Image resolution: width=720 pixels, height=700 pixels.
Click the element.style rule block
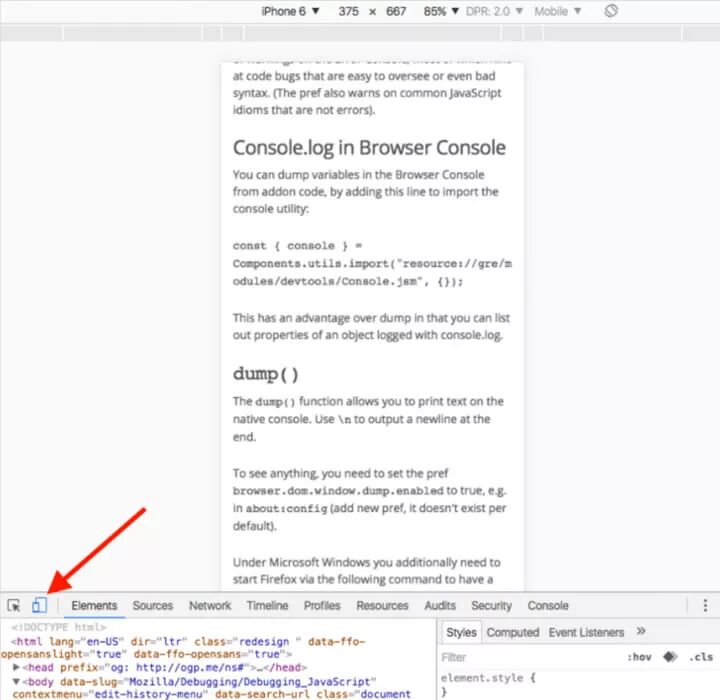coord(488,684)
